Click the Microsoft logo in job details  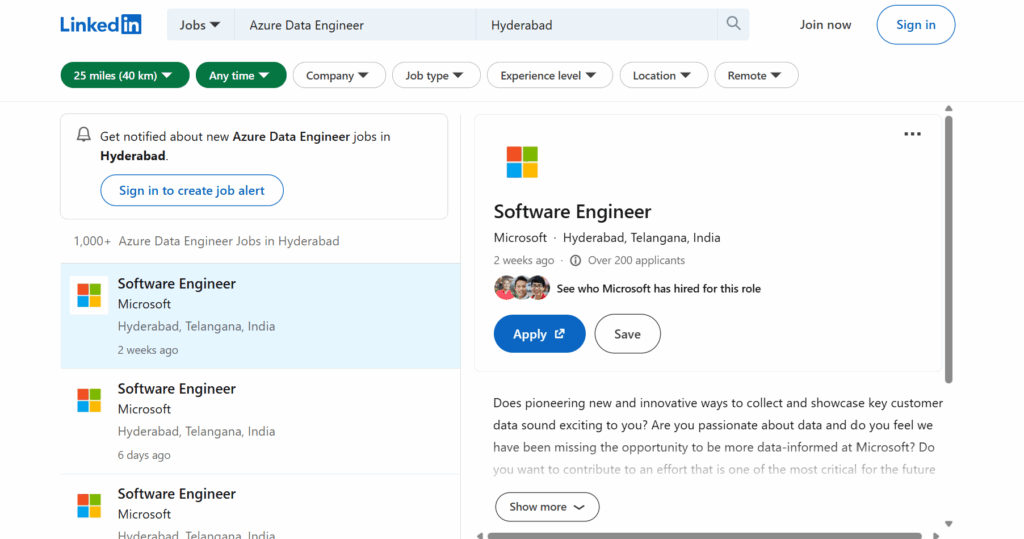[522, 162]
